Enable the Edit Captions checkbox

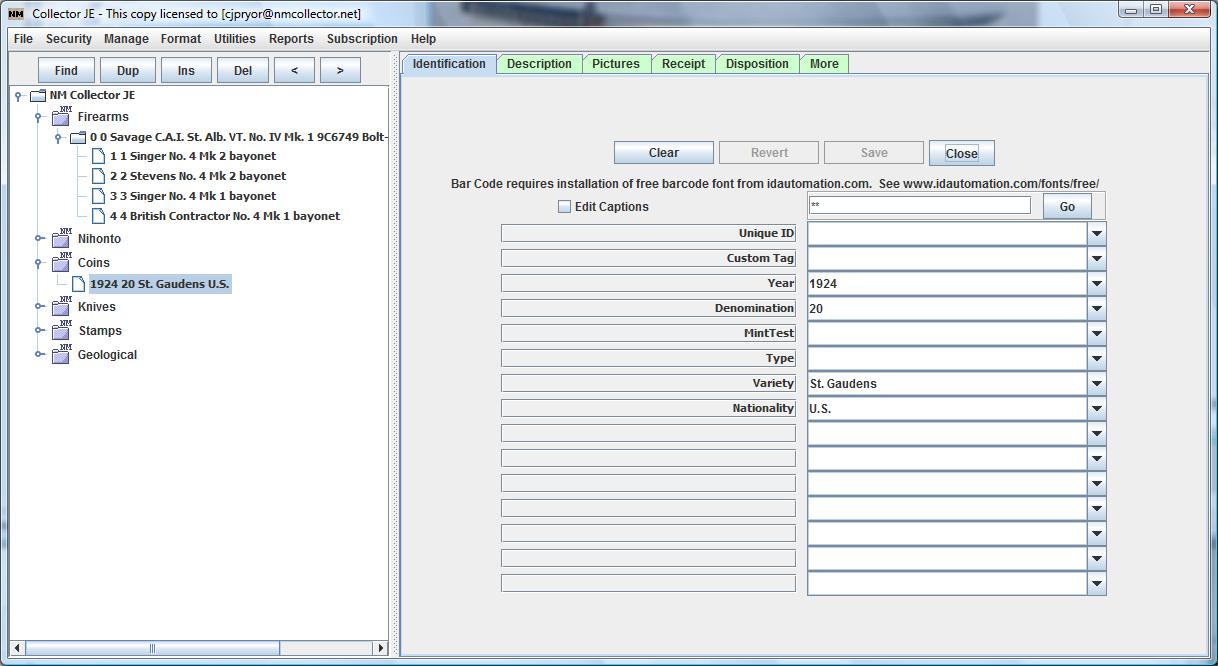coord(564,207)
